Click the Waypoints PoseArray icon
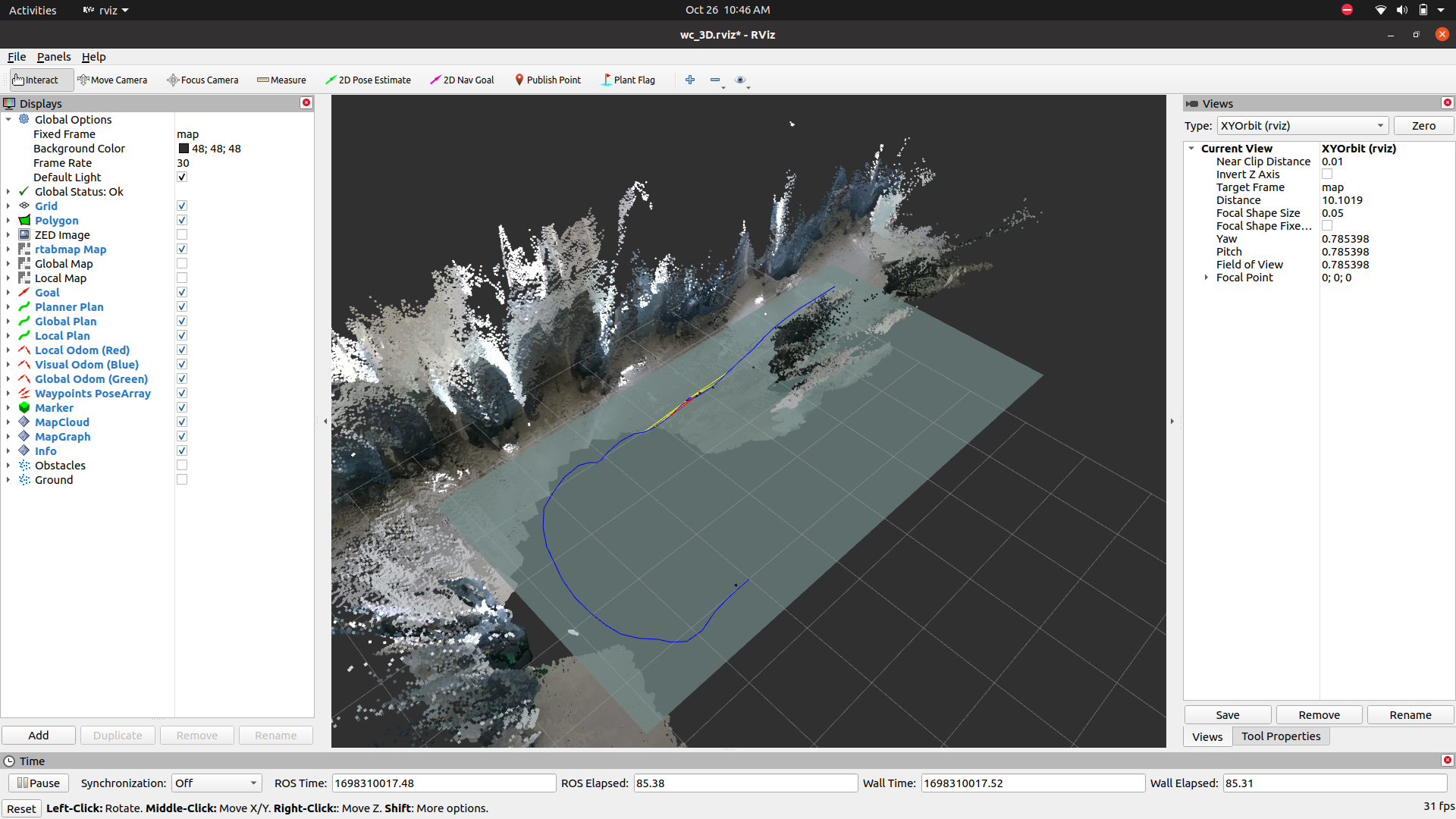 (x=24, y=393)
